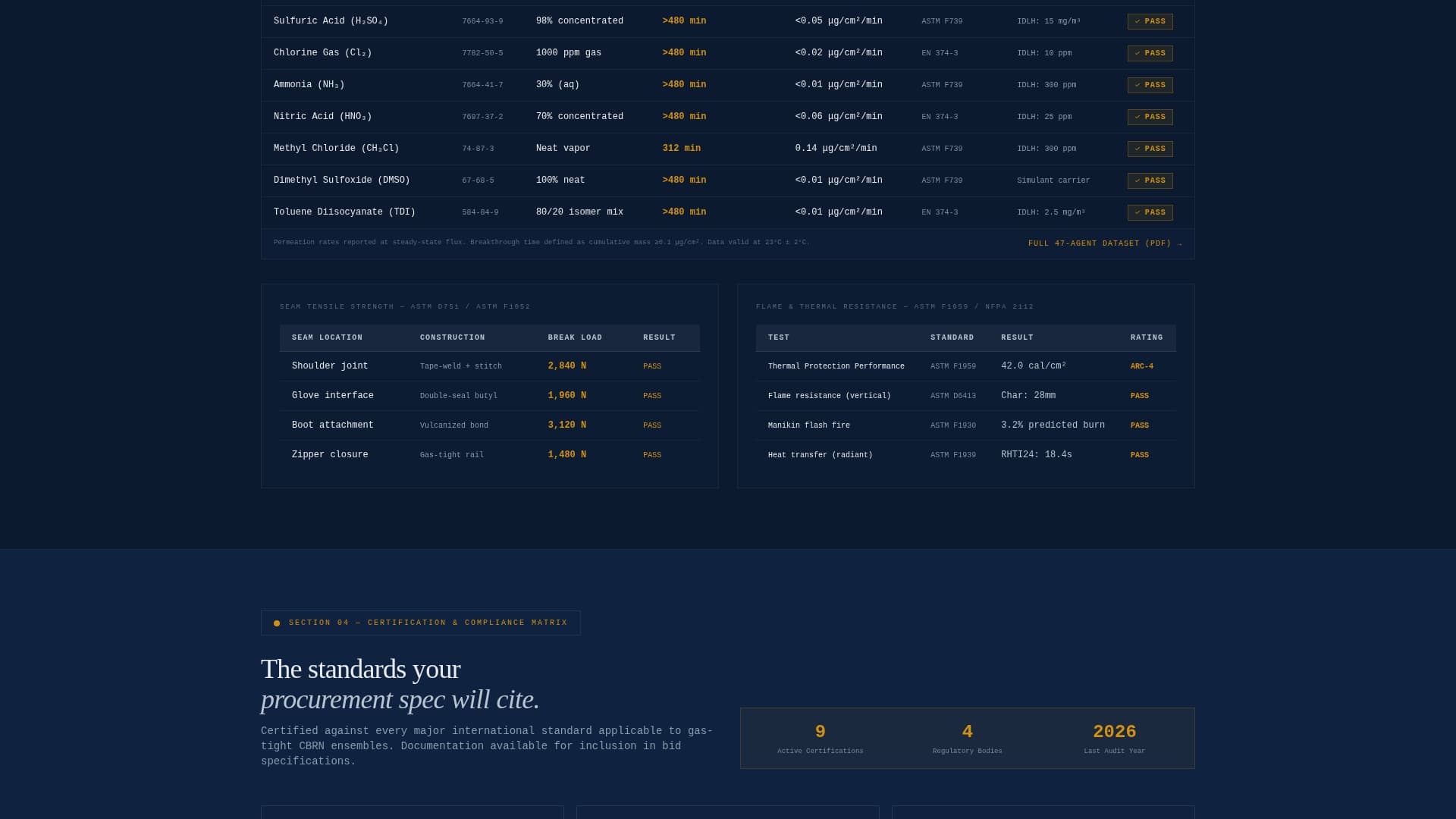
Task: Click the orange dot in the Section 04 badge
Action: (277, 623)
